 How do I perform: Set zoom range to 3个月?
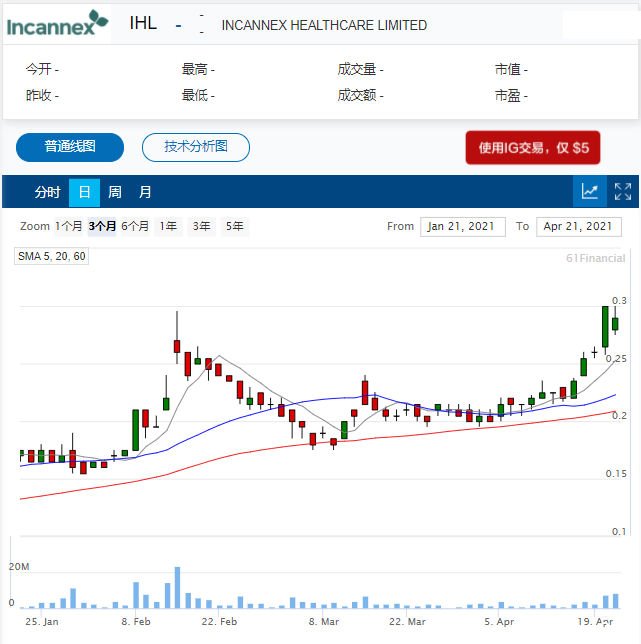102,226
